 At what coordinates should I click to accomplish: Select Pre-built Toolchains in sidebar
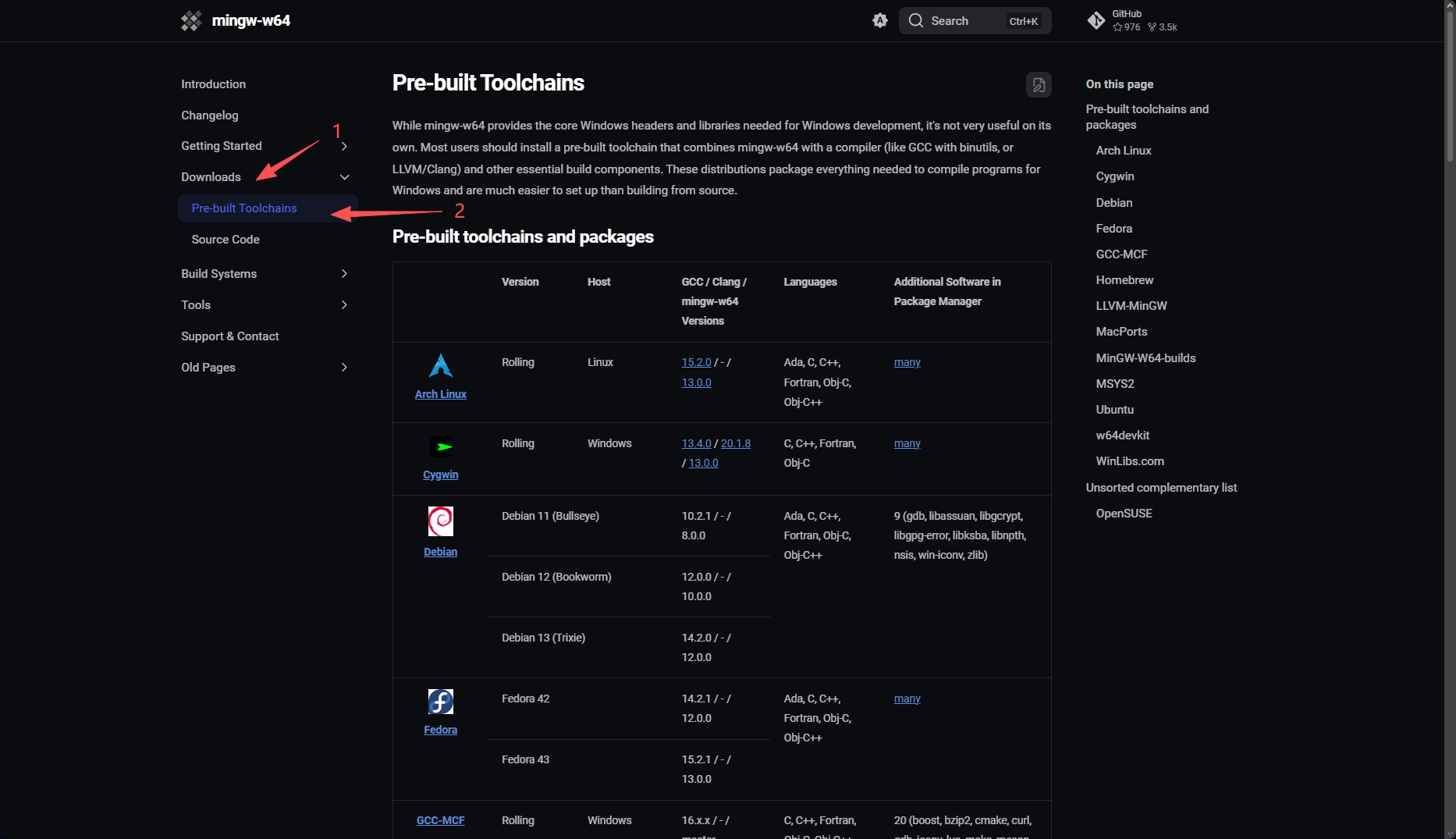coord(268,208)
